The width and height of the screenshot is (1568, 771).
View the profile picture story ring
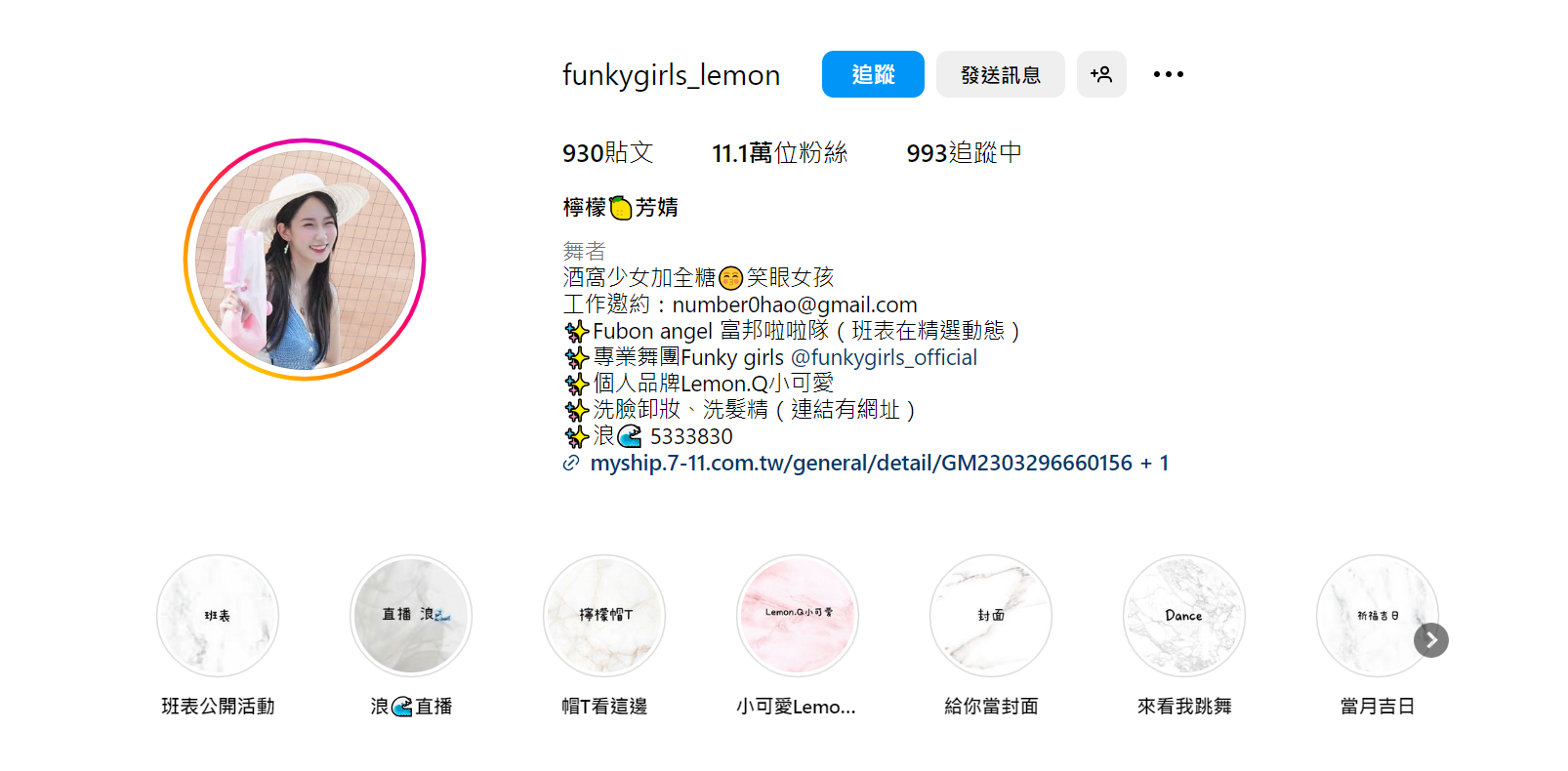[x=305, y=260]
